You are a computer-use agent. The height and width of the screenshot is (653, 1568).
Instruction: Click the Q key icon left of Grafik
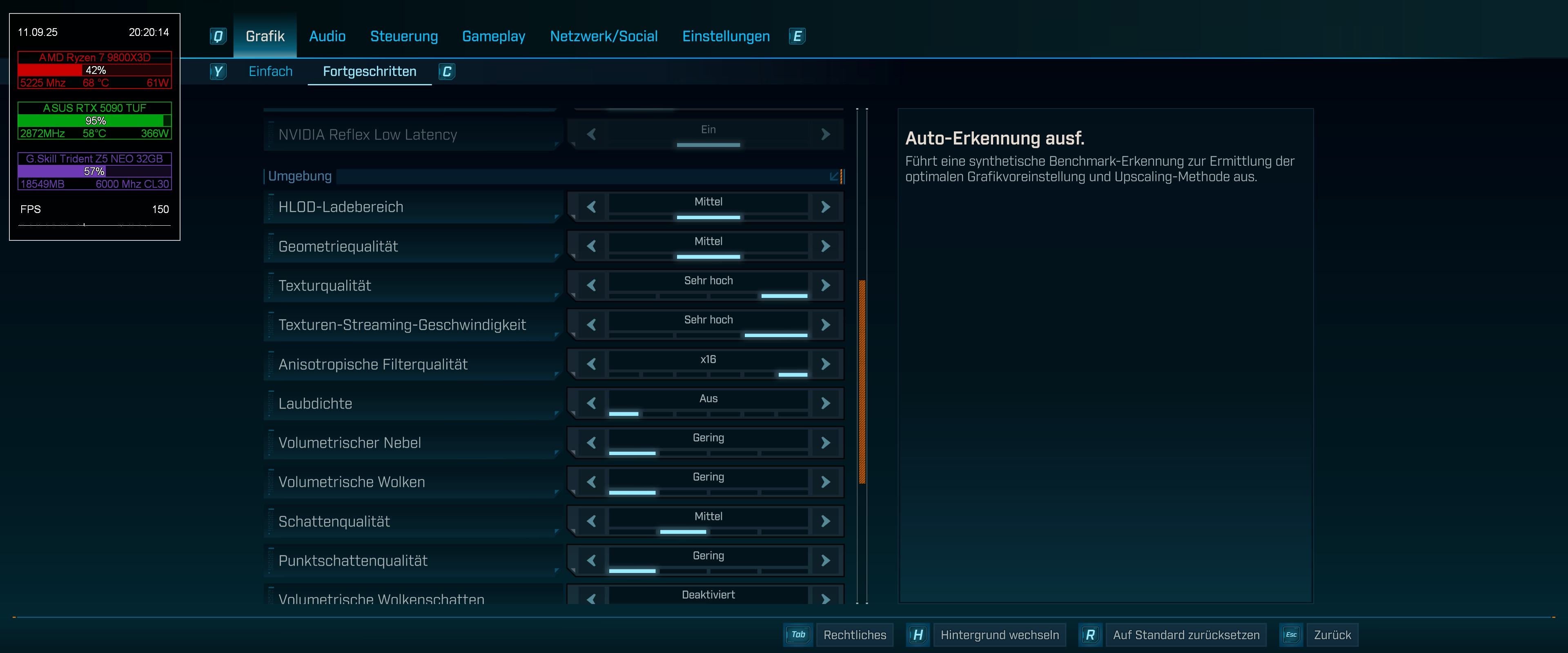coord(218,36)
